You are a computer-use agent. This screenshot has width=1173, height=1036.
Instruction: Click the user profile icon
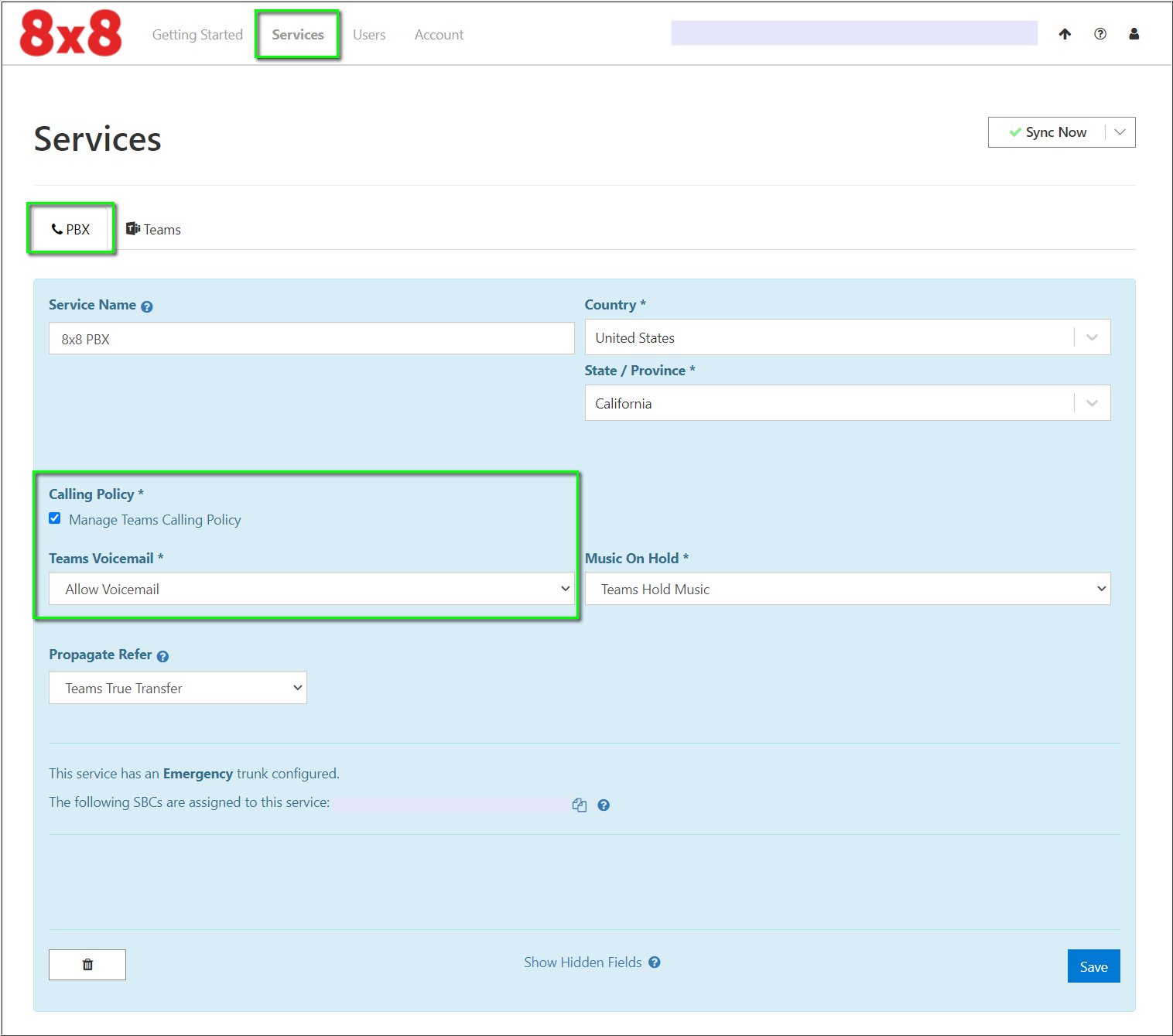click(1134, 34)
